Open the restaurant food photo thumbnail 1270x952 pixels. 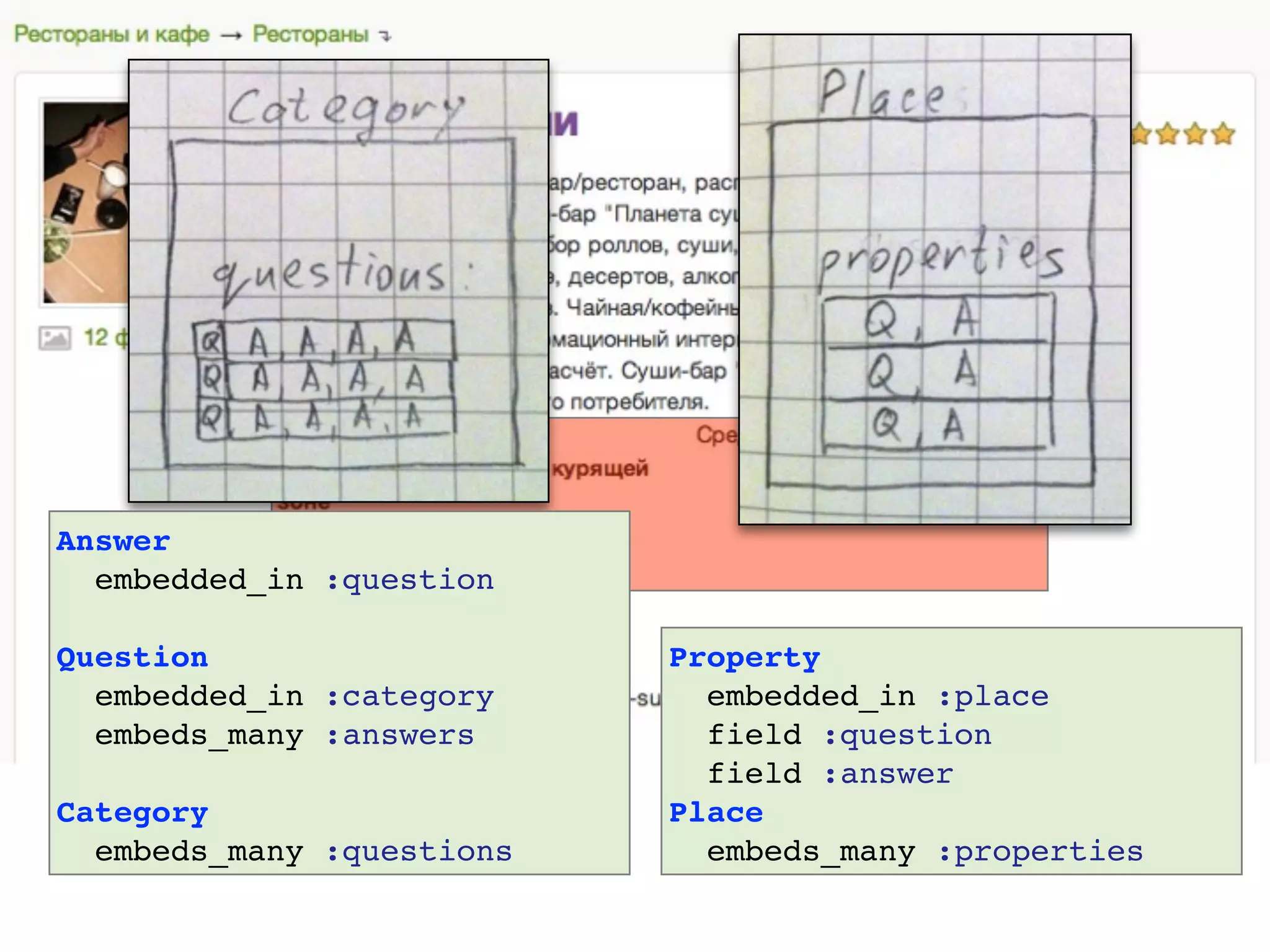pyautogui.click(x=86, y=203)
